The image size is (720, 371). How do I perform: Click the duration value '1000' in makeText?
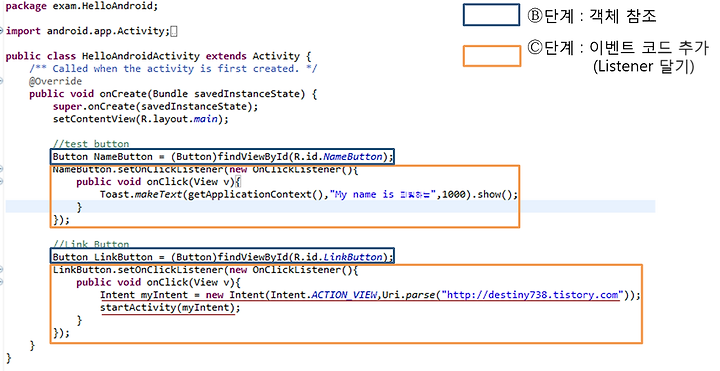pos(454,194)
